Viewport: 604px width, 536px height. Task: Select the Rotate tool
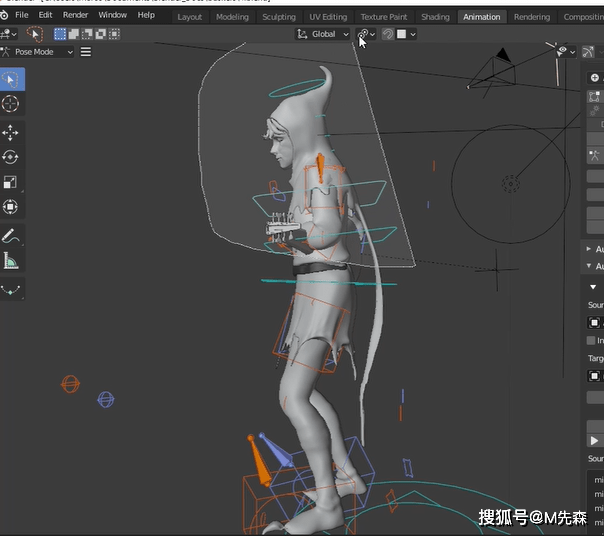10,157
